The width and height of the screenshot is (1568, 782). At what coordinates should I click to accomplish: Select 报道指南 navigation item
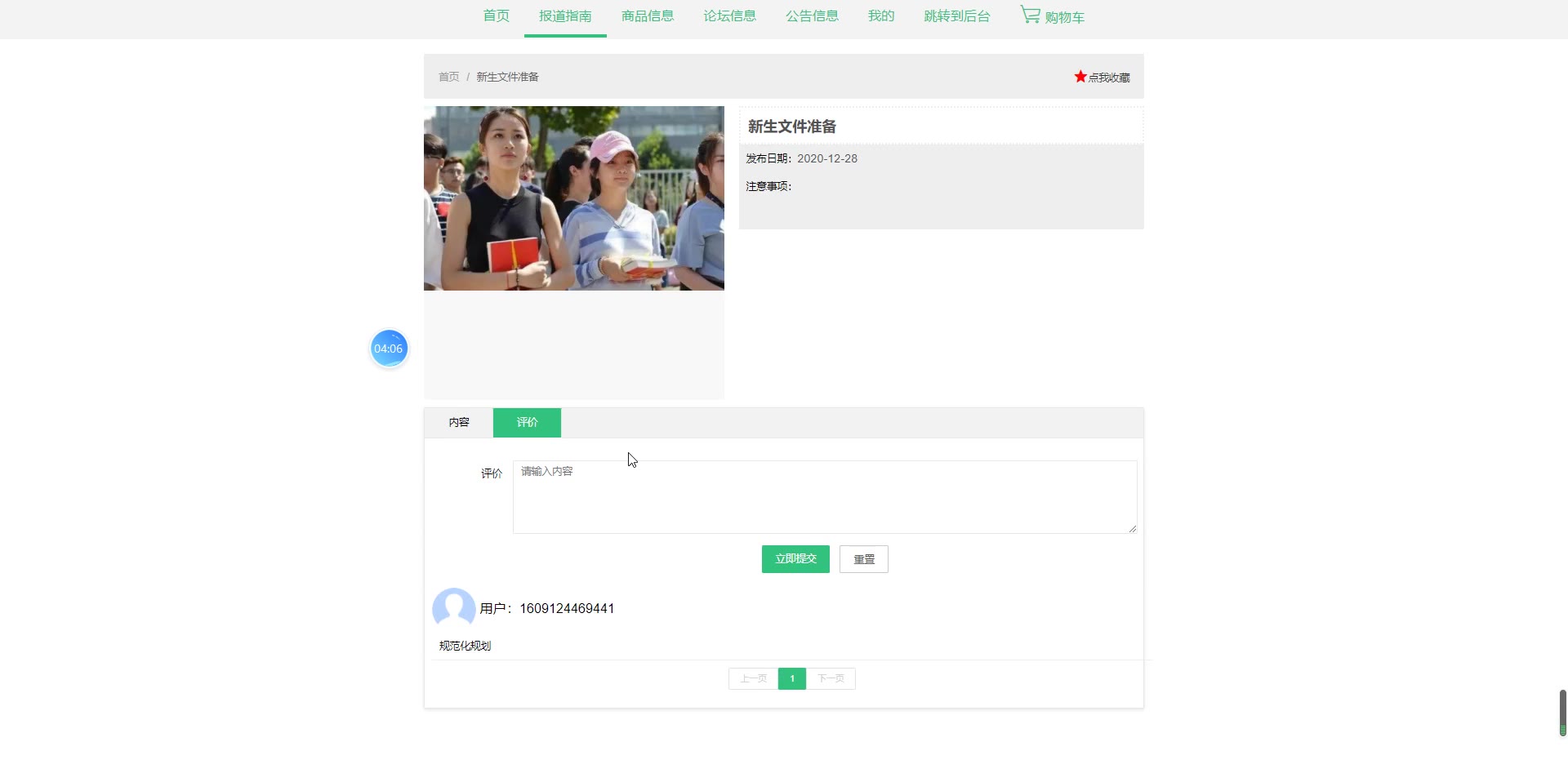click(565, 16)
